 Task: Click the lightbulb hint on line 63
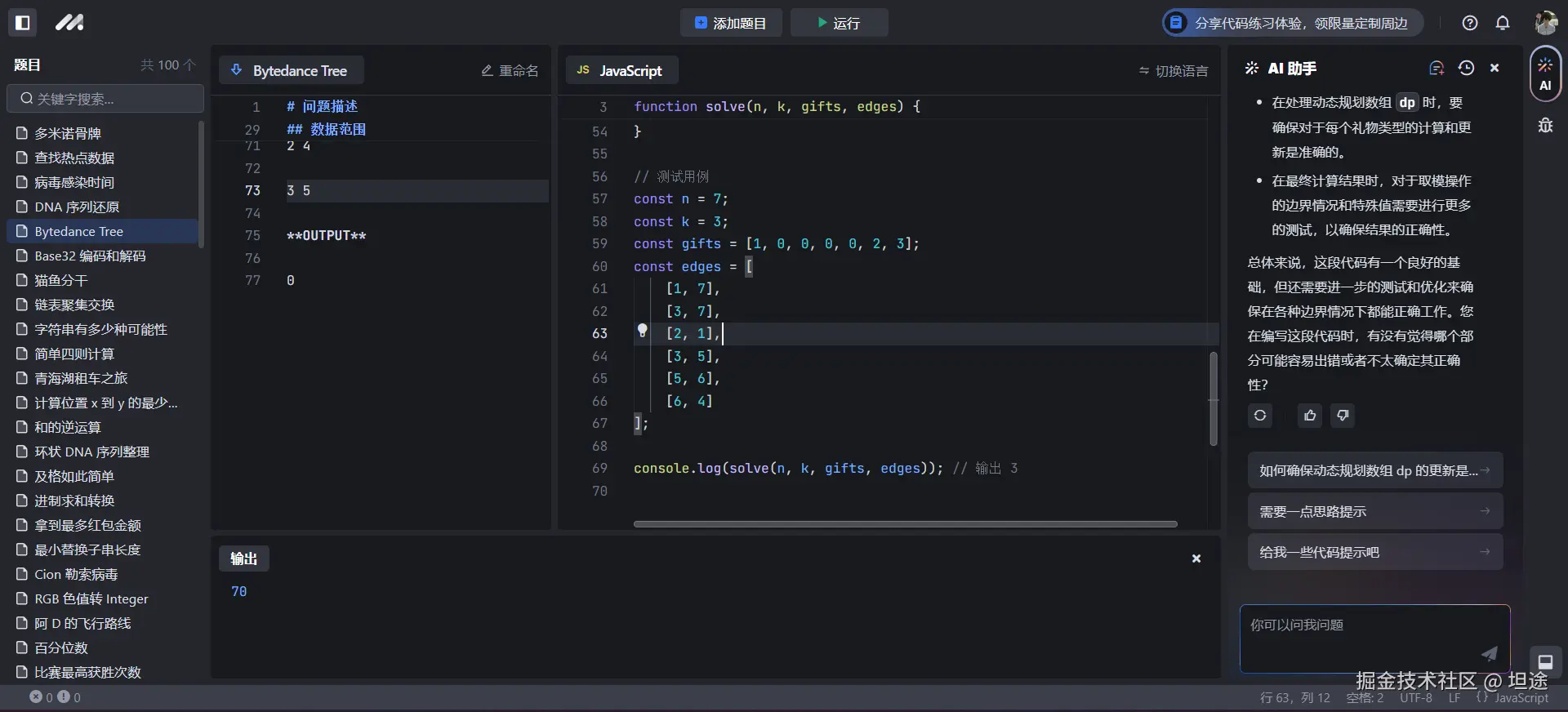[x=643, y=331]
